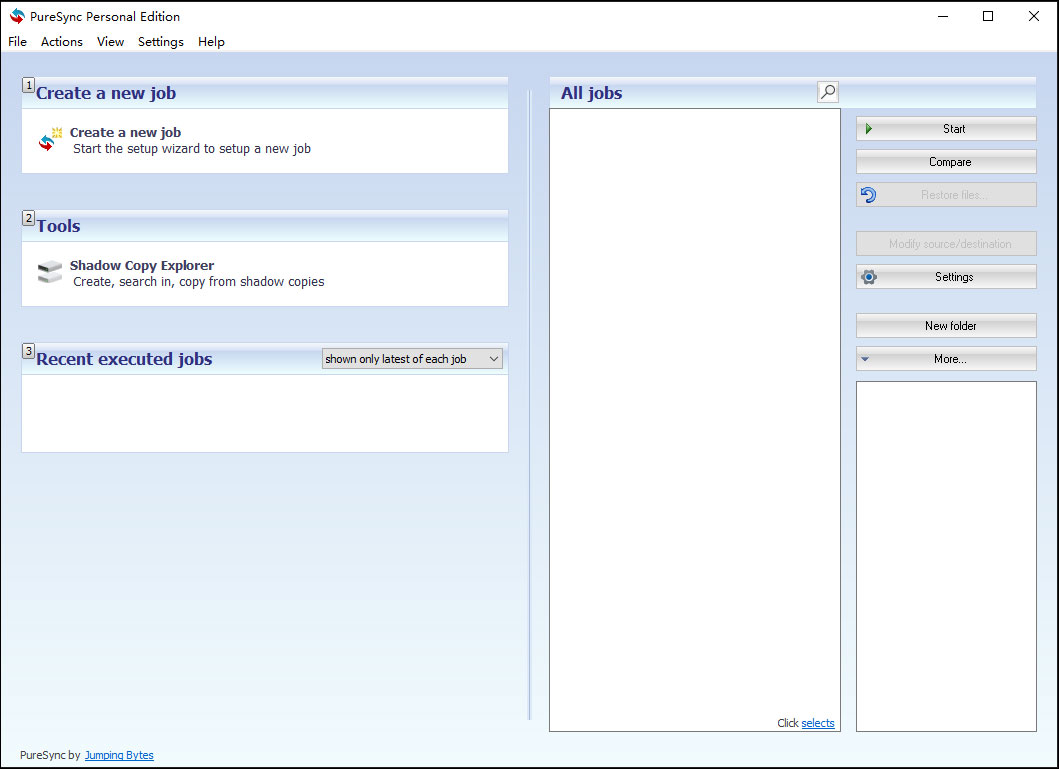Click the blue restore arrow icon

pos(869,195)
